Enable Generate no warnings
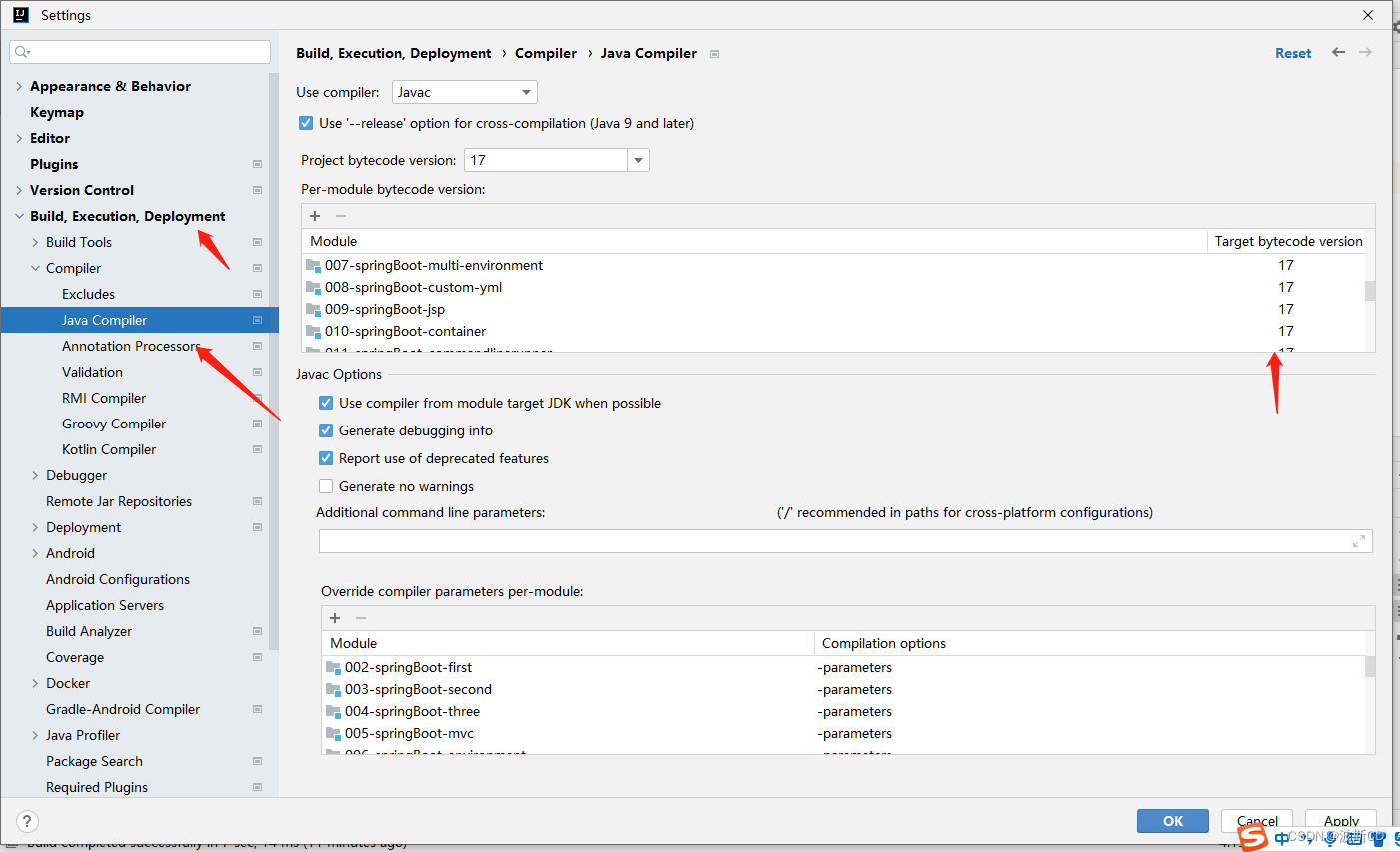This screenshot has width=1400, height=852. tap(326, 487)
